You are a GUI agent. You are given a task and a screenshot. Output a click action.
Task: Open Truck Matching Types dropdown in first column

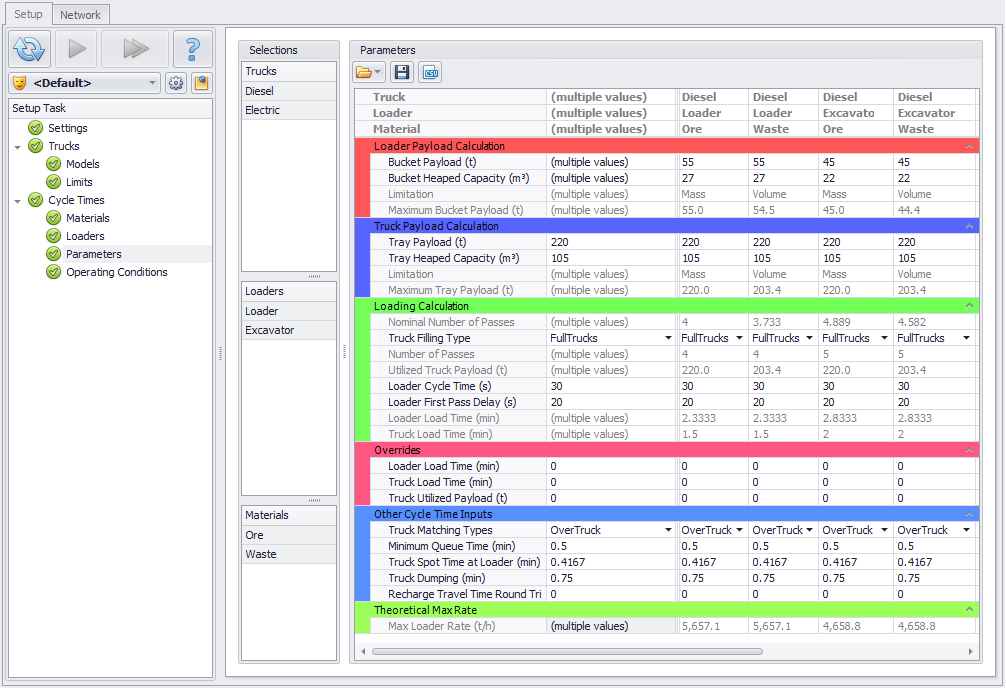[x=668, y=530]
